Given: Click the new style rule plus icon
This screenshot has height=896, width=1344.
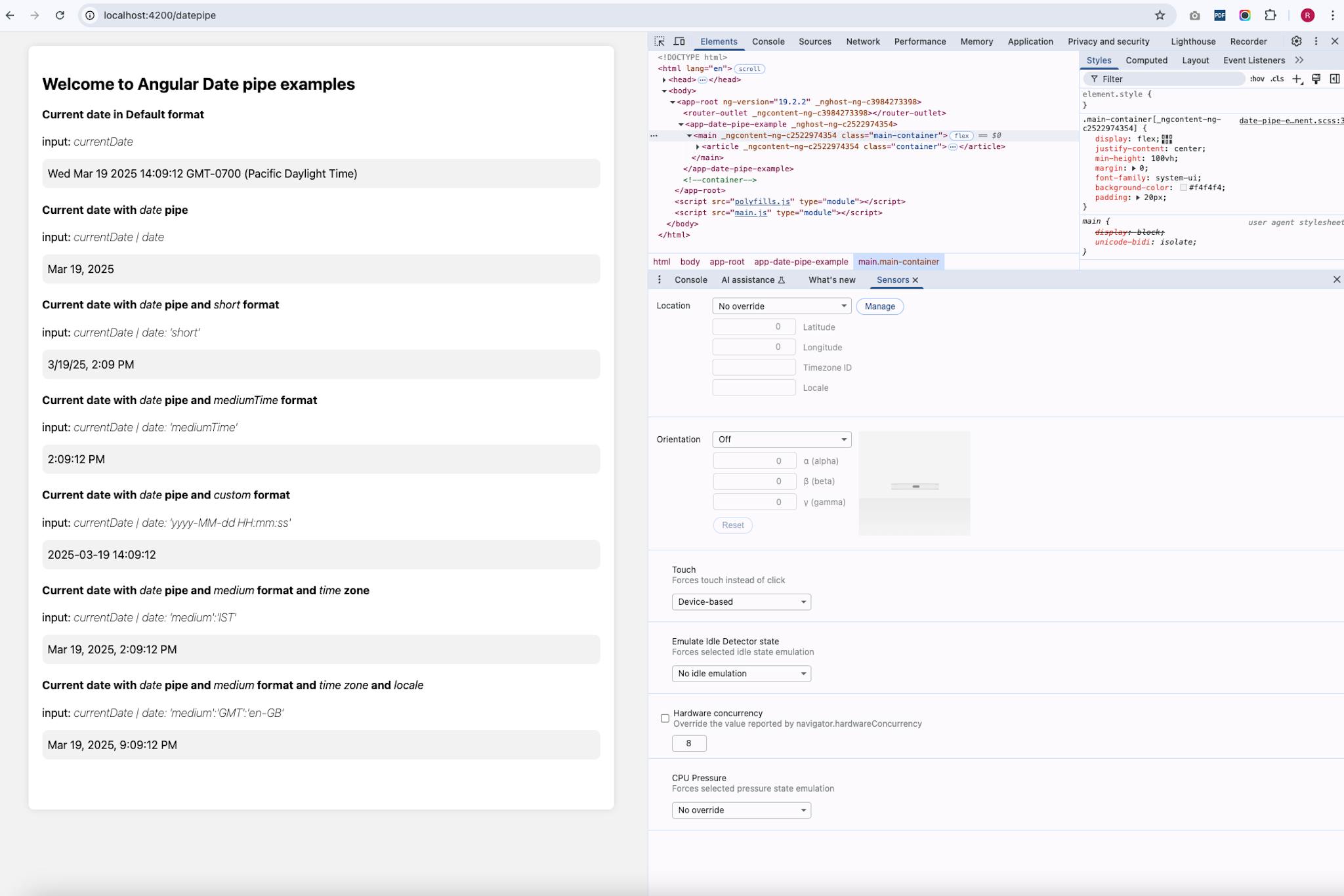Looking at the screenshot, I should tap(1296, 79).
